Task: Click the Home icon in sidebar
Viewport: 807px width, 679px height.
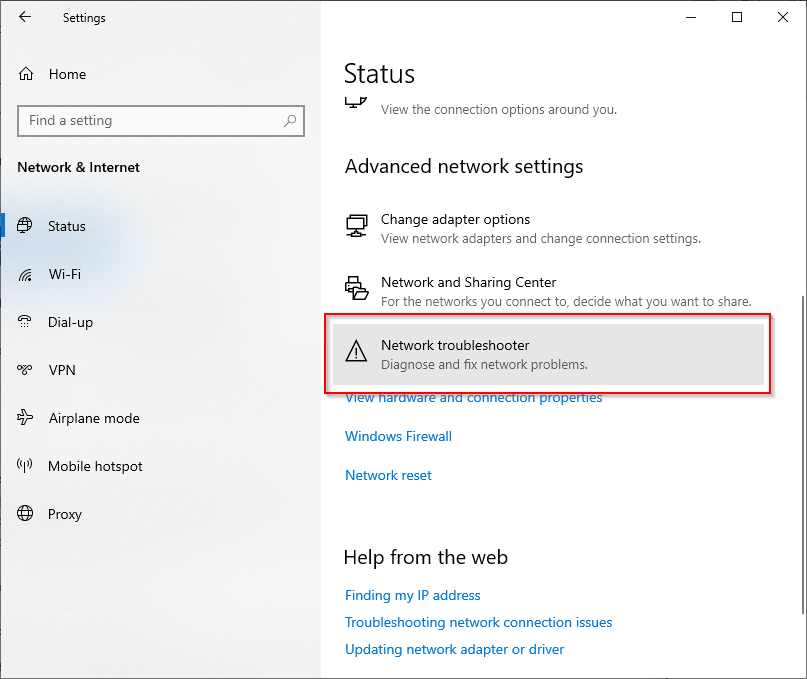Action: [x=26, y=74]
